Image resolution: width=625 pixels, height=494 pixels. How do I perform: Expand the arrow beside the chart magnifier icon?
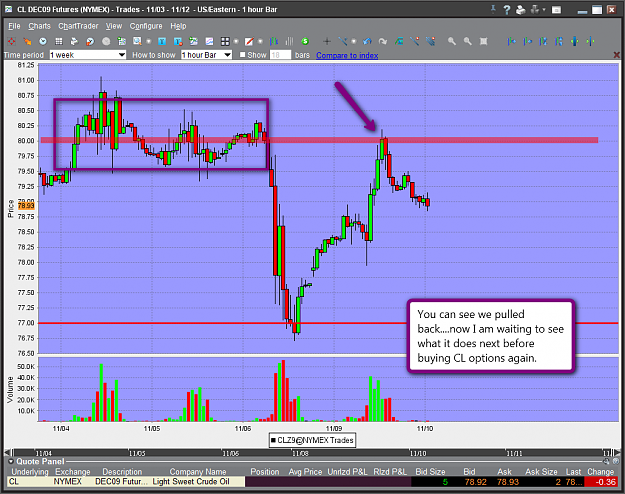pos(149,41)
